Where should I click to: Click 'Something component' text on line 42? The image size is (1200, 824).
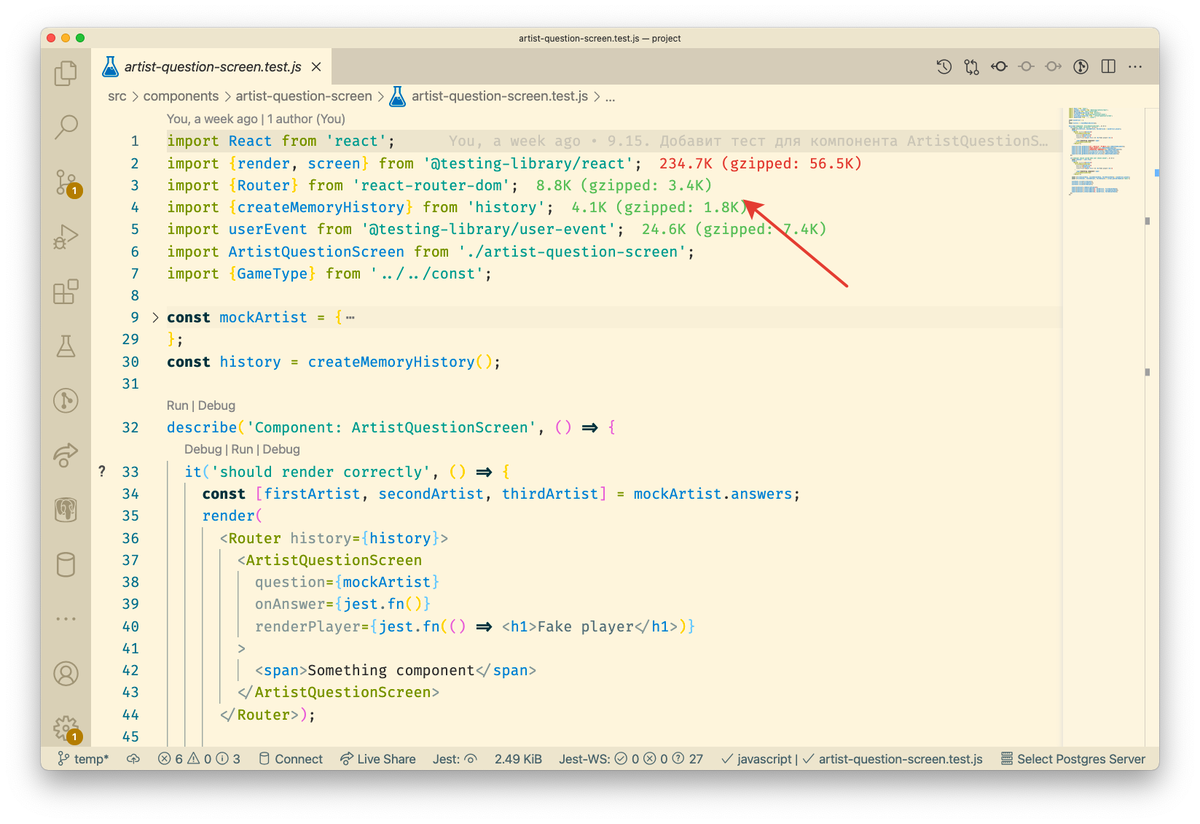pyautogui.click(x=391, y=671)
